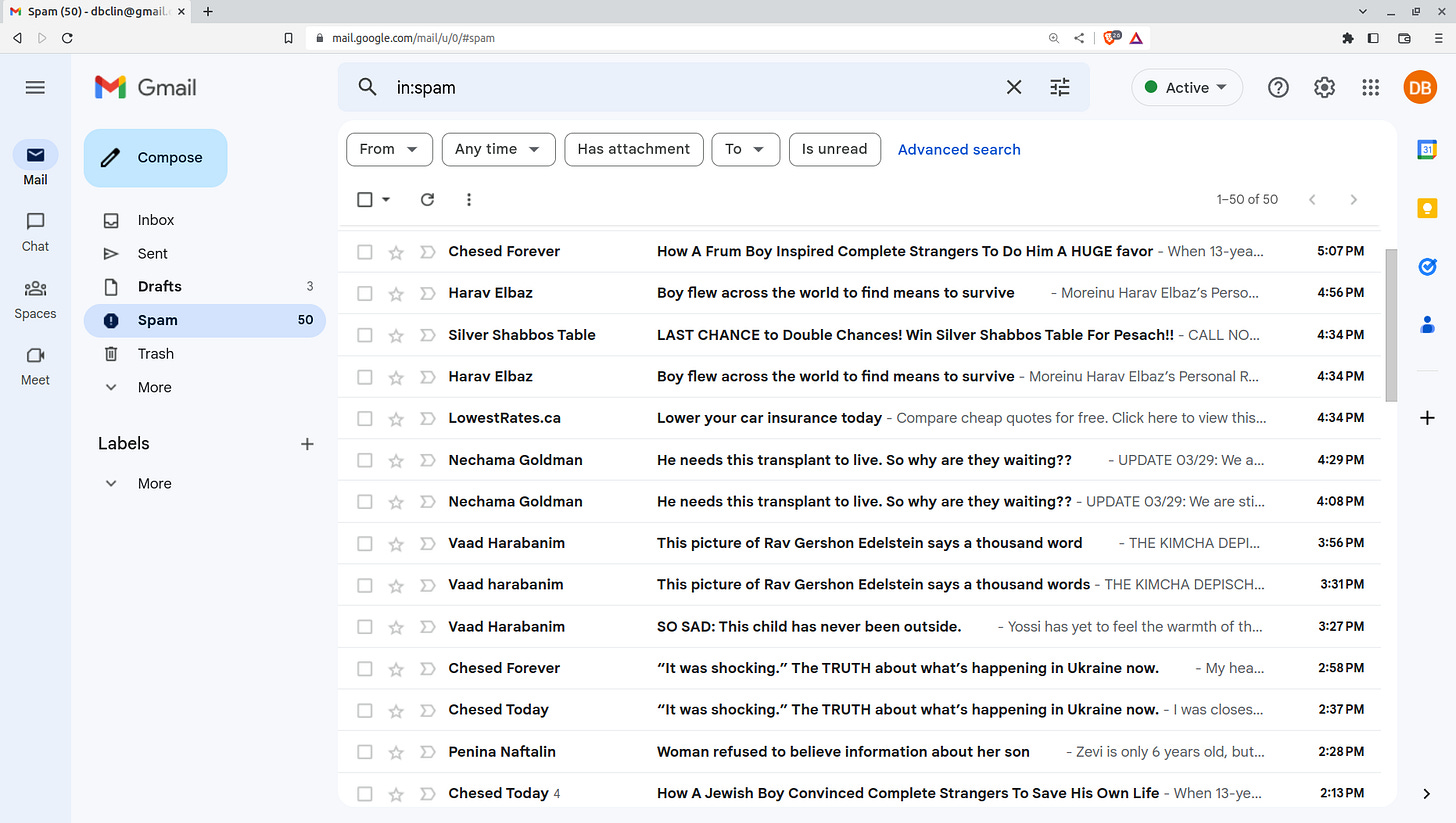1456x823 pixels.
Task: Get add-ons with the plus icon
Action: [x=1427, y=418]
